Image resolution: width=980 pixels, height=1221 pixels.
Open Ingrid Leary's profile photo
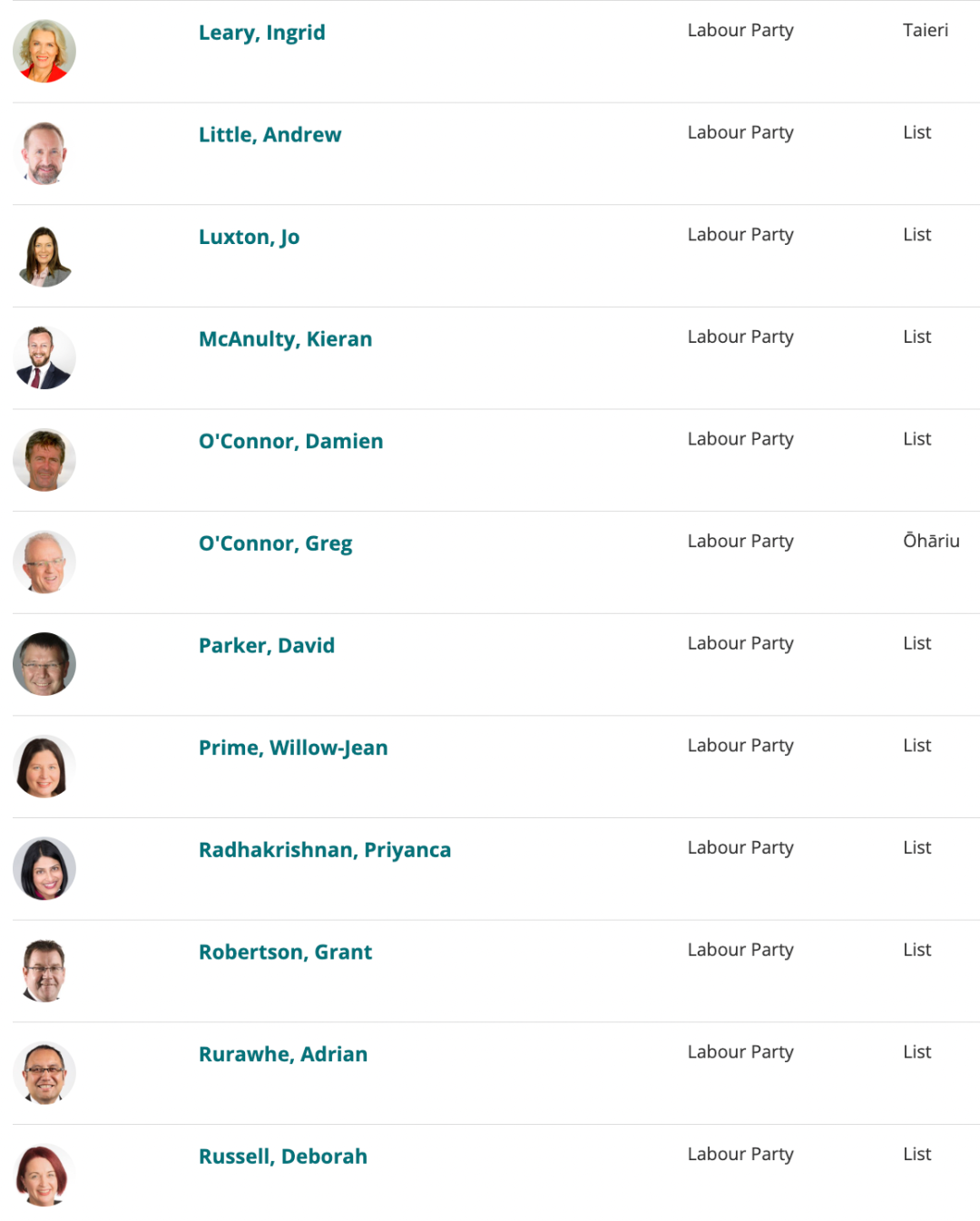(44, 52)
